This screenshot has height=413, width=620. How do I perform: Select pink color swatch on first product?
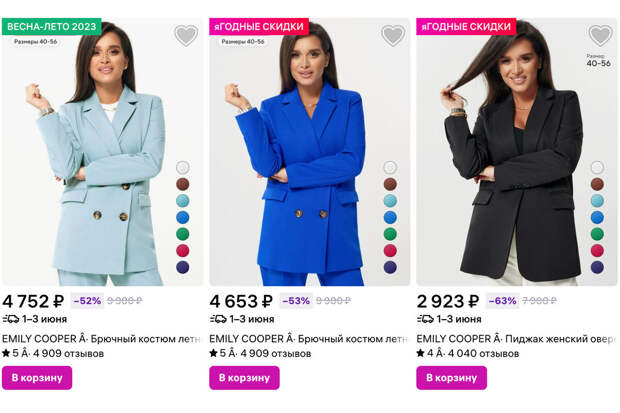(183, 251)
